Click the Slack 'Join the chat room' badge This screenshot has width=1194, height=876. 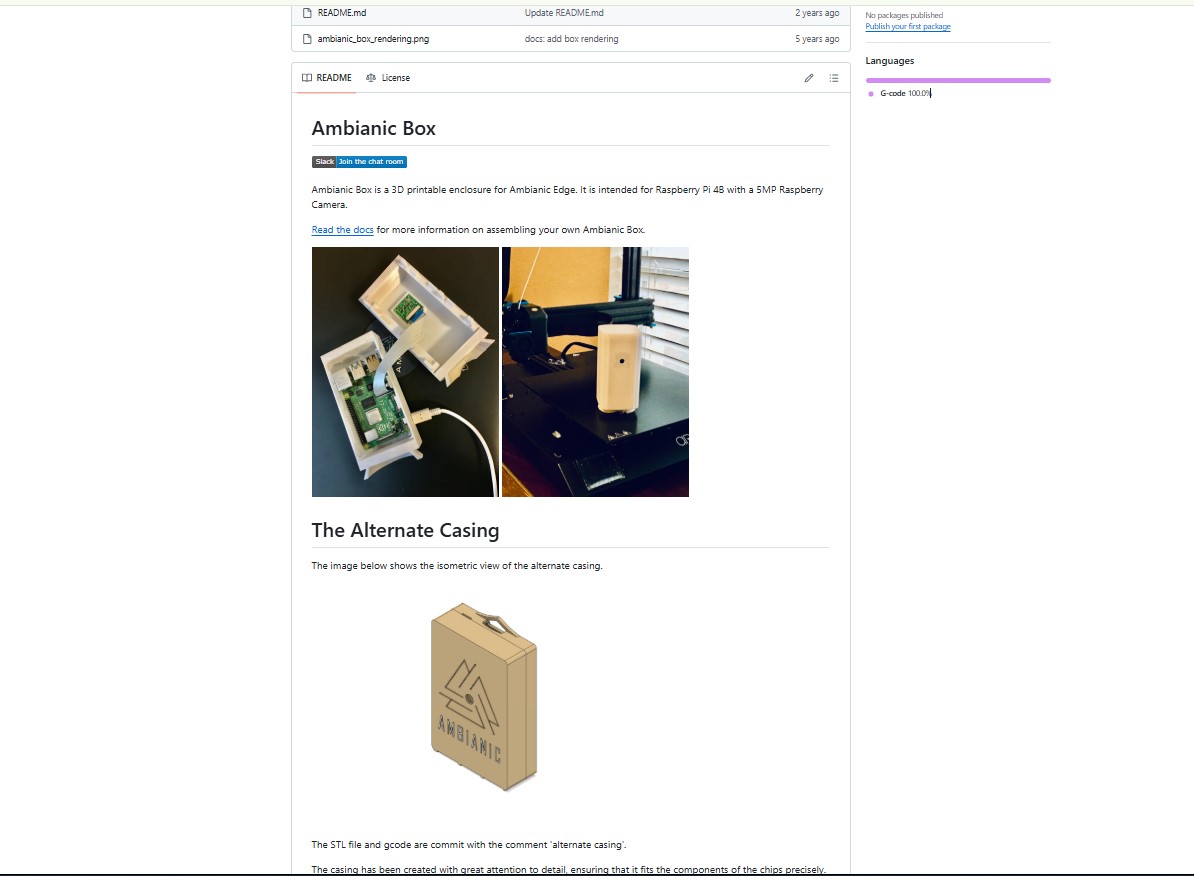[x=359, y=161]
